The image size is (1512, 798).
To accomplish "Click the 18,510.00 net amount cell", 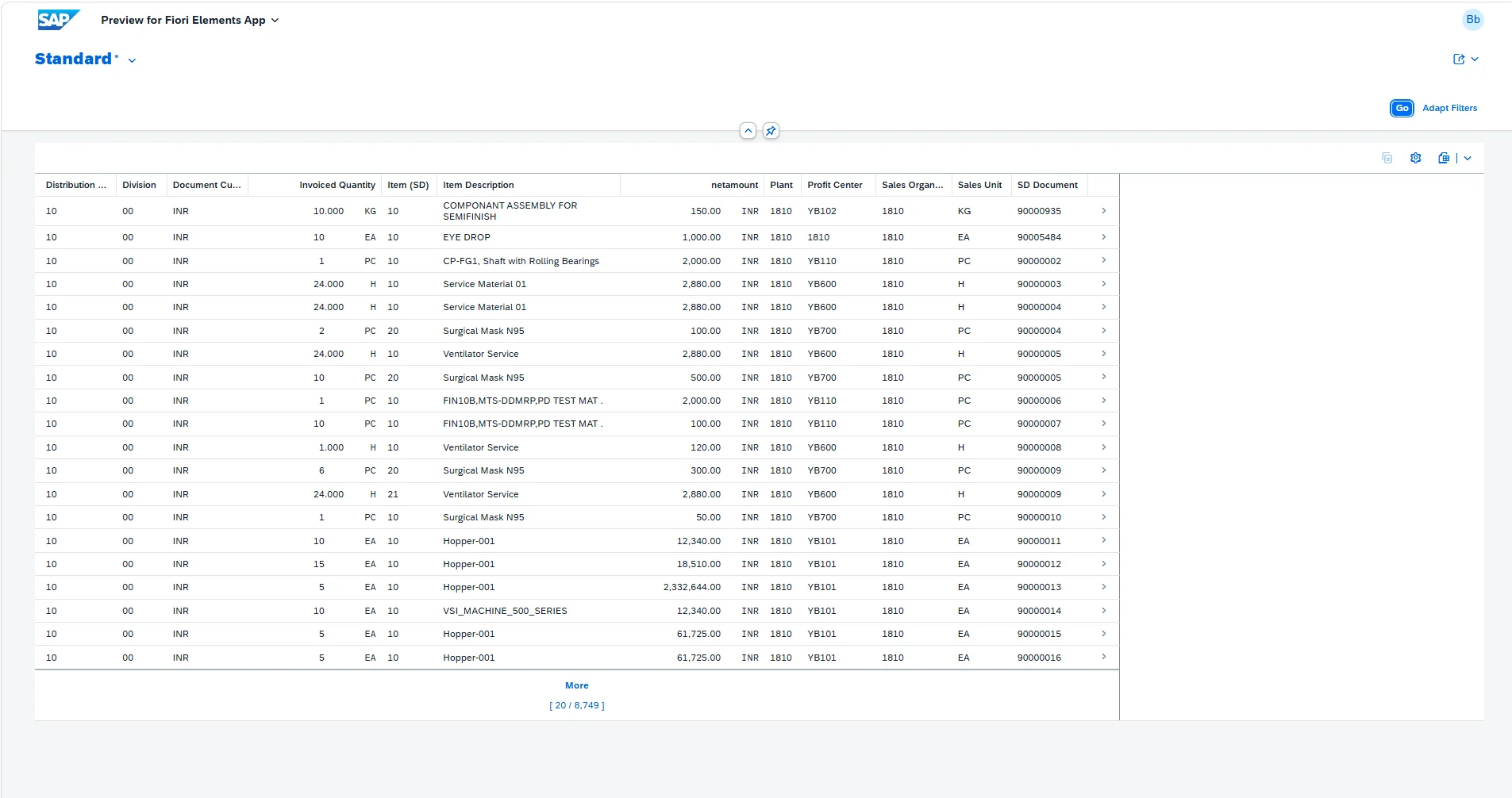I will click(698, 564).
